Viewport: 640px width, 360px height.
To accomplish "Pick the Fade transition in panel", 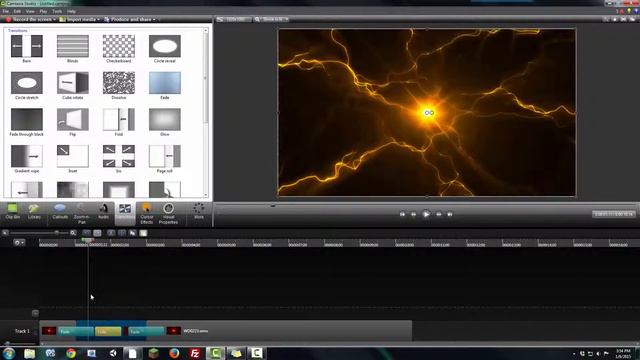I will 165,83.
